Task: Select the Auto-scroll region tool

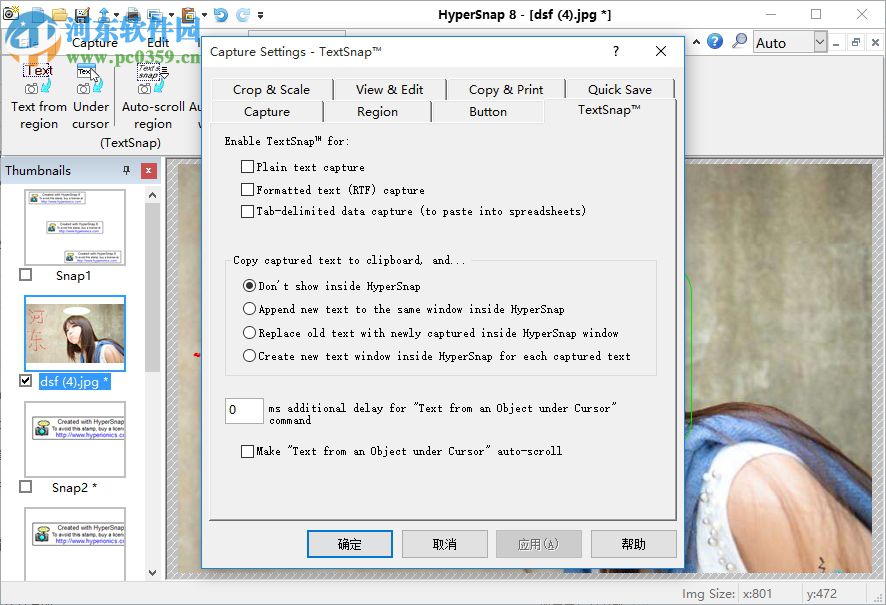Action: tap(151, 95)
